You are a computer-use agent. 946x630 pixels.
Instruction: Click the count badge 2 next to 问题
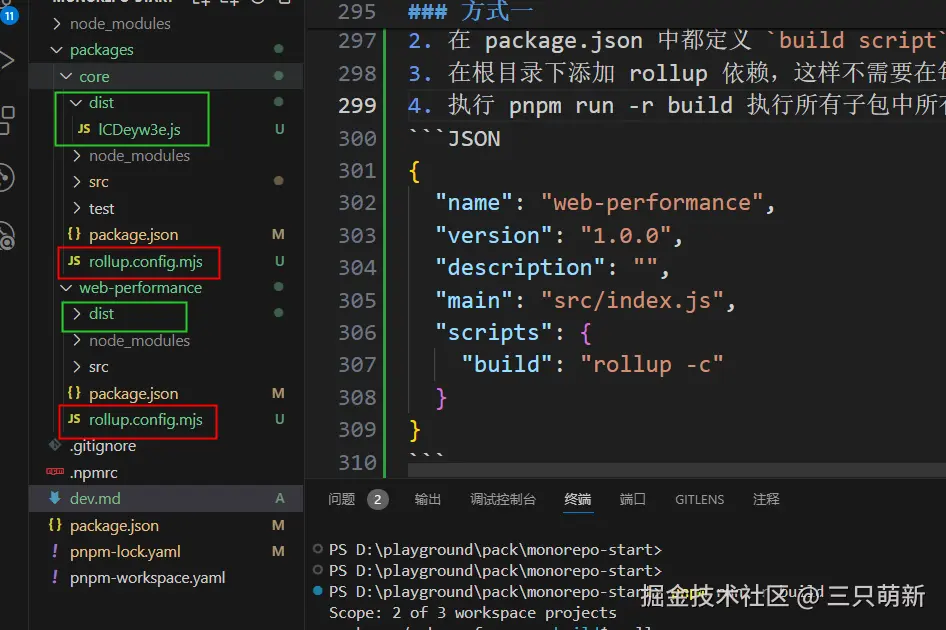click(x=378, y=500)
